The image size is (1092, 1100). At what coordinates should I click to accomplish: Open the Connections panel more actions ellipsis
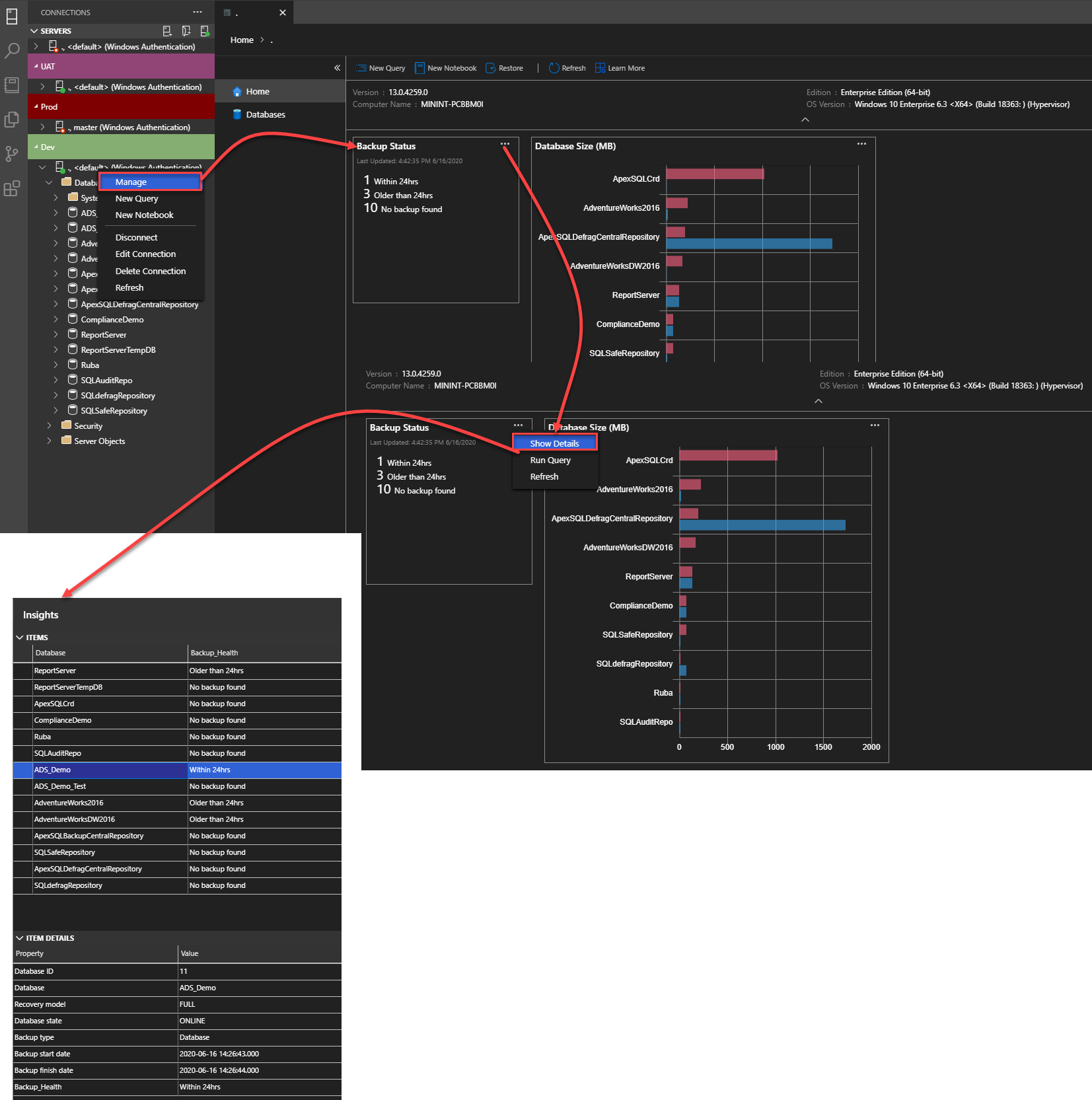click(x=198, y=12)
